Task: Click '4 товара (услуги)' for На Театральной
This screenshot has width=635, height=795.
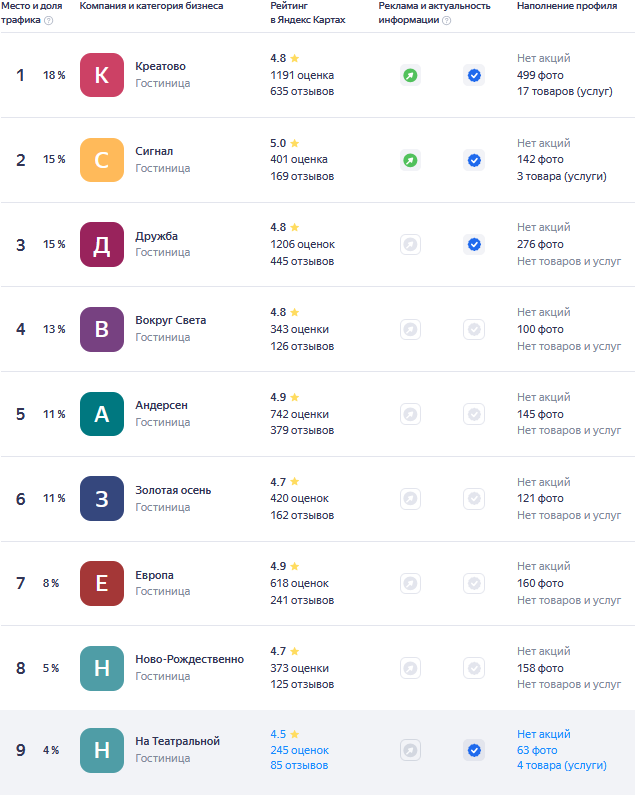Action: pos(561,765)
